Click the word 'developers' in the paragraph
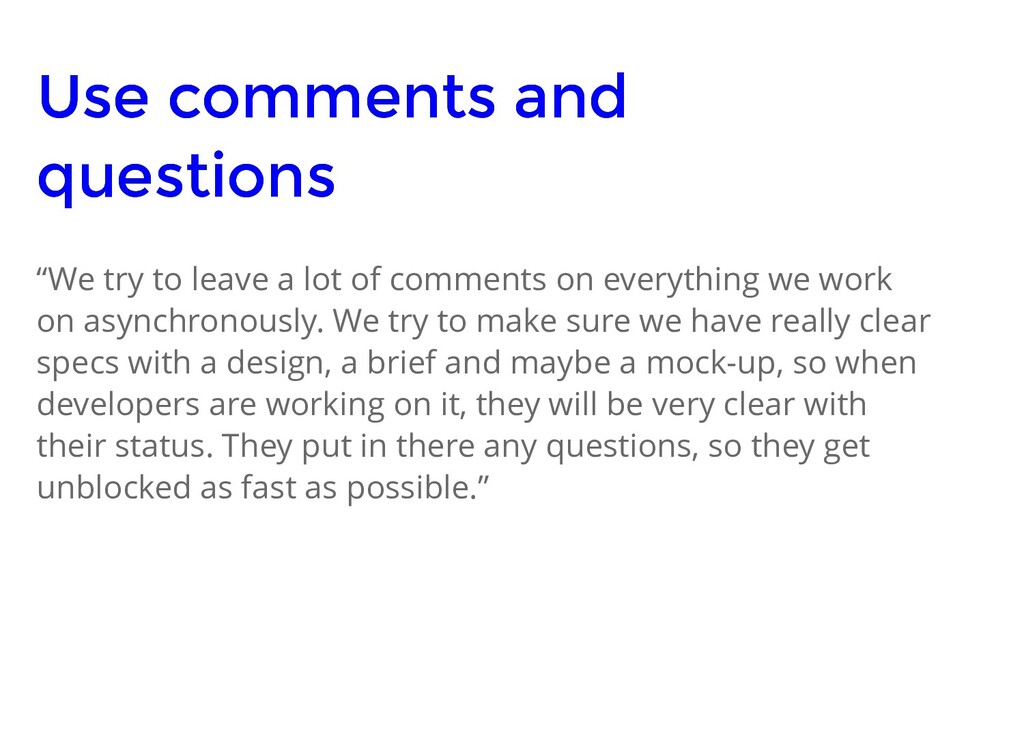The height and width of the screenshot is (747, 1024). (118, 405)
